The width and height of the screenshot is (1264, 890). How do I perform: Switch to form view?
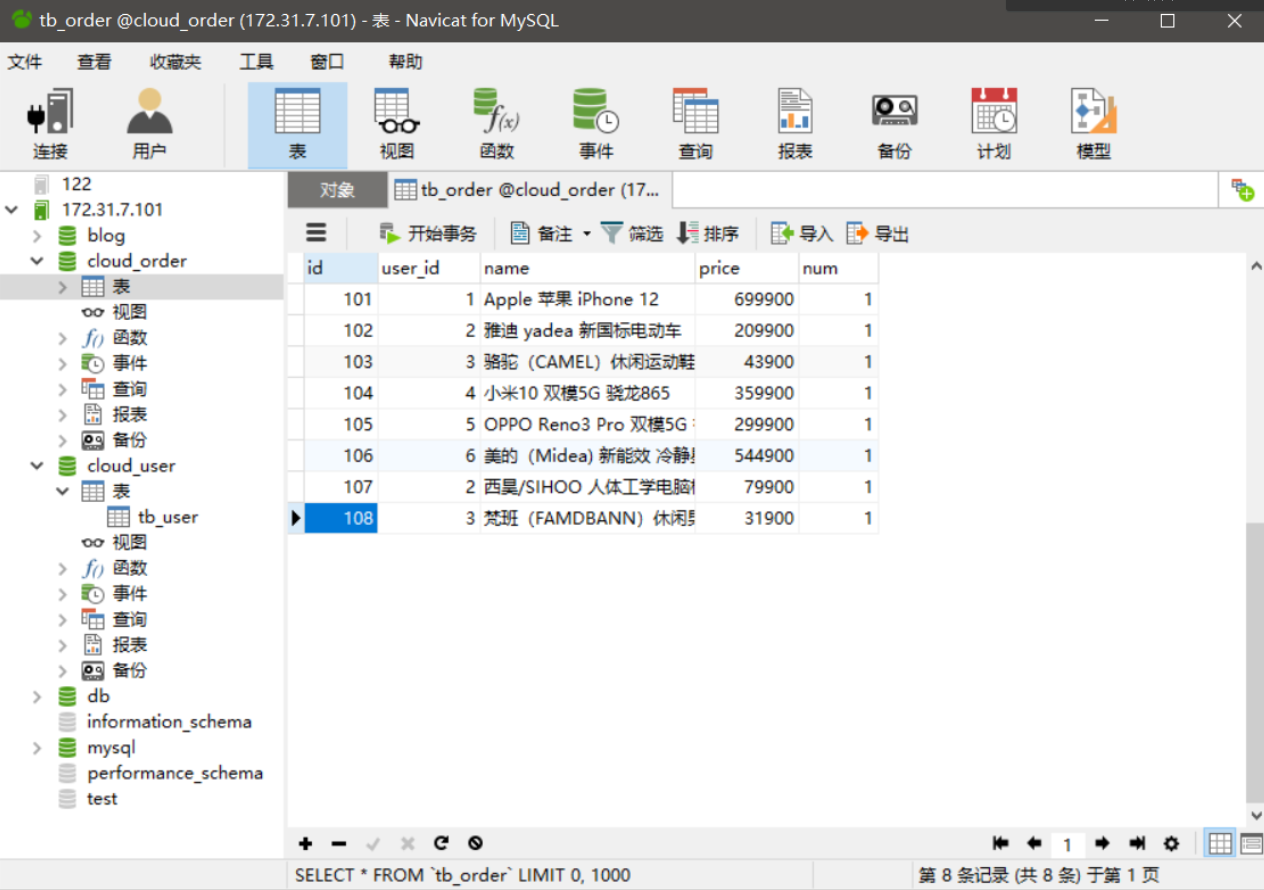point(1251,843)
